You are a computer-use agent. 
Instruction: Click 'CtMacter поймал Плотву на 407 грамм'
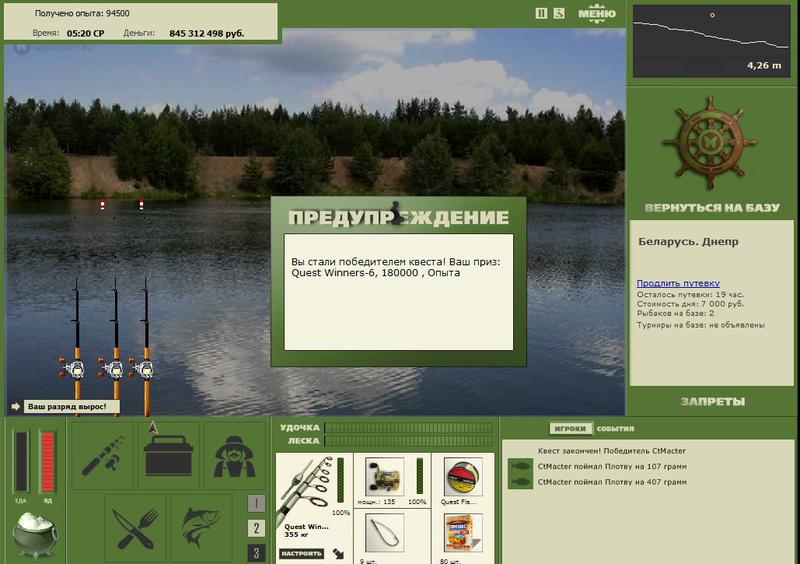click(x=612, y=482)
